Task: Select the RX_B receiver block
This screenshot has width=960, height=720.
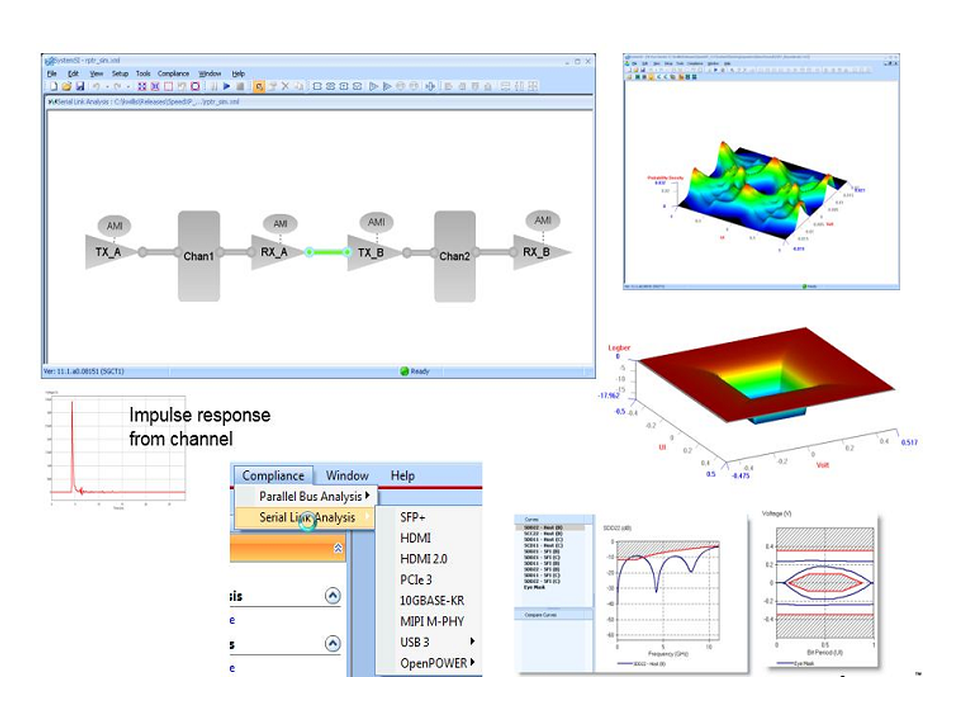Action: [x=537, y=252]
